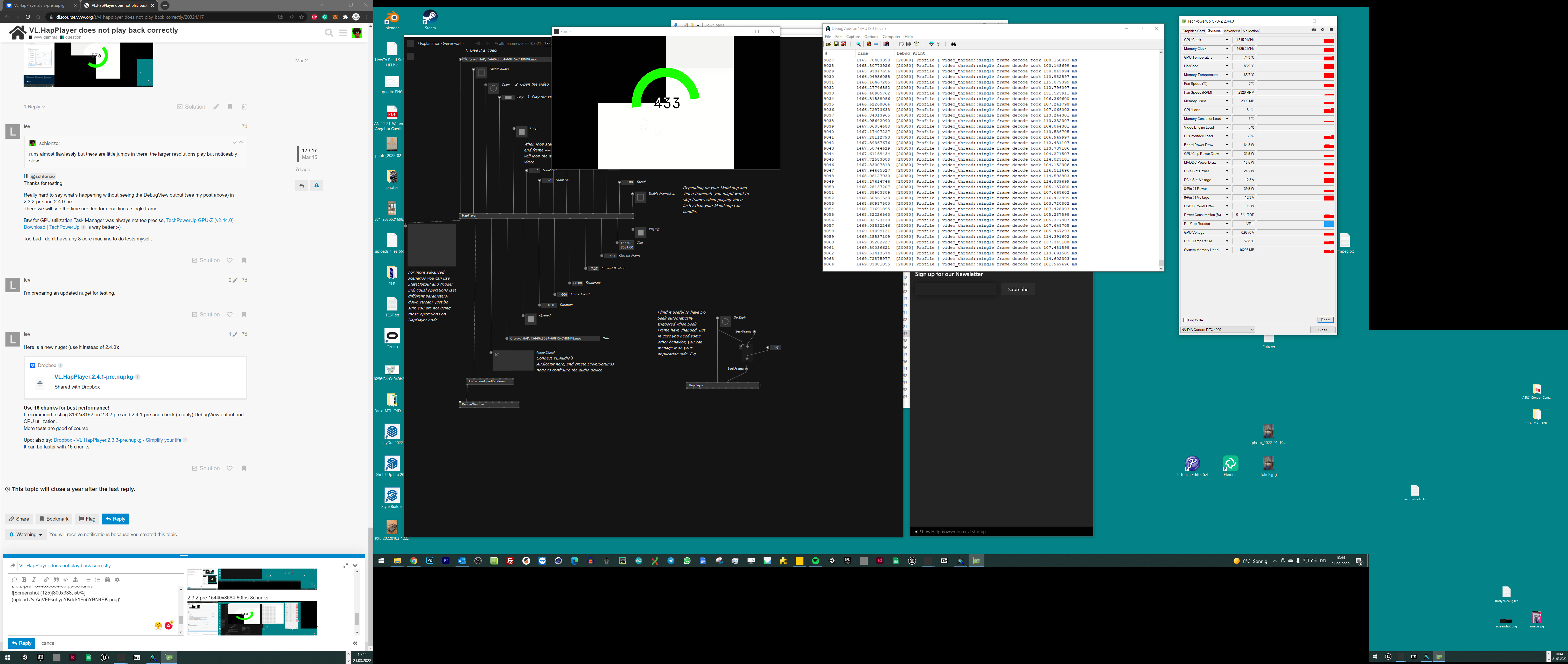Open DebugView Computer menu
This screenshot has width=1568, height=664.
point(891,37)
